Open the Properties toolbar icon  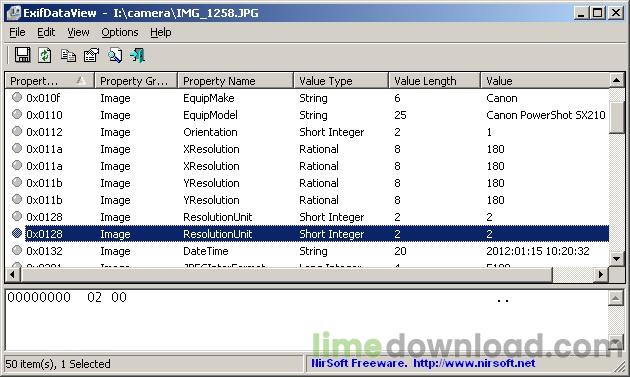coord(91,55)
